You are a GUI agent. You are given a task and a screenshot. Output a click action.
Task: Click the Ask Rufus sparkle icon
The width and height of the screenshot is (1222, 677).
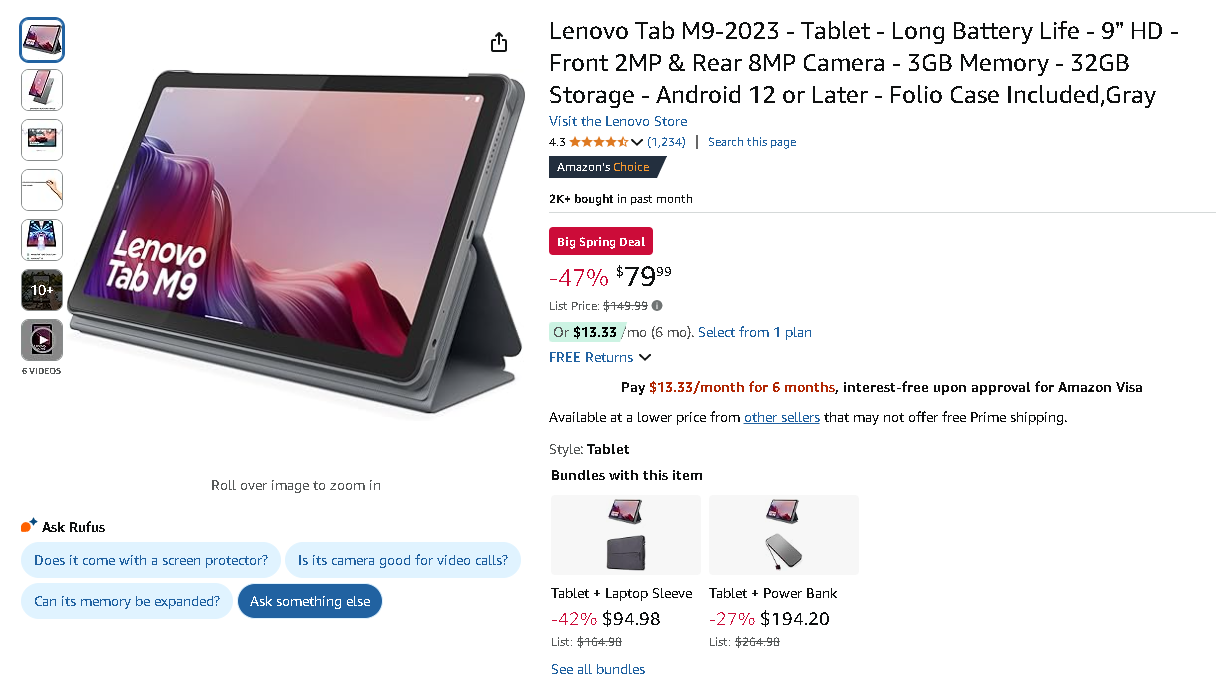click(29, 526)
